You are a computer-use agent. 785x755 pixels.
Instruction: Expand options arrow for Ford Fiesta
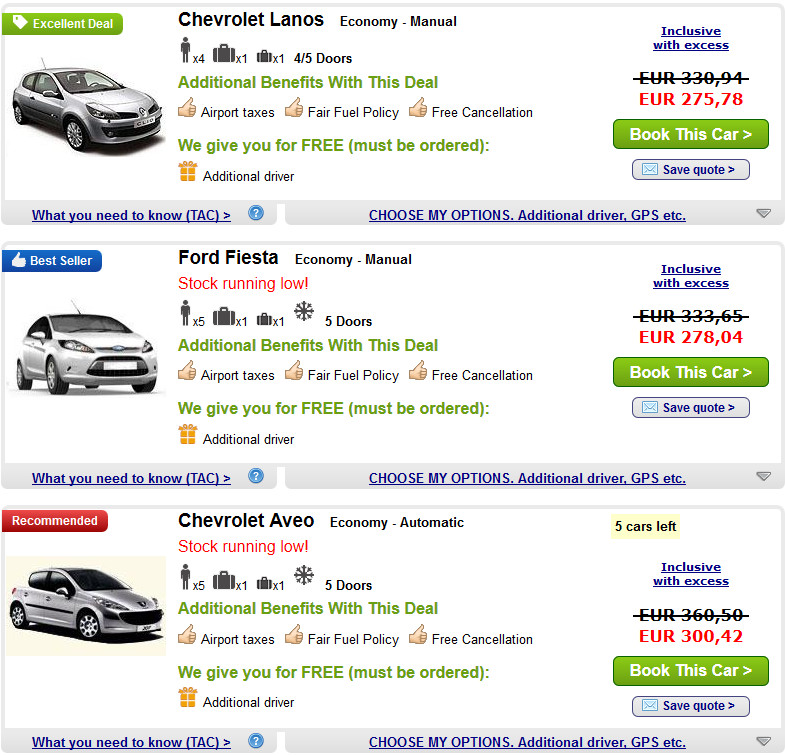point(764,477)
